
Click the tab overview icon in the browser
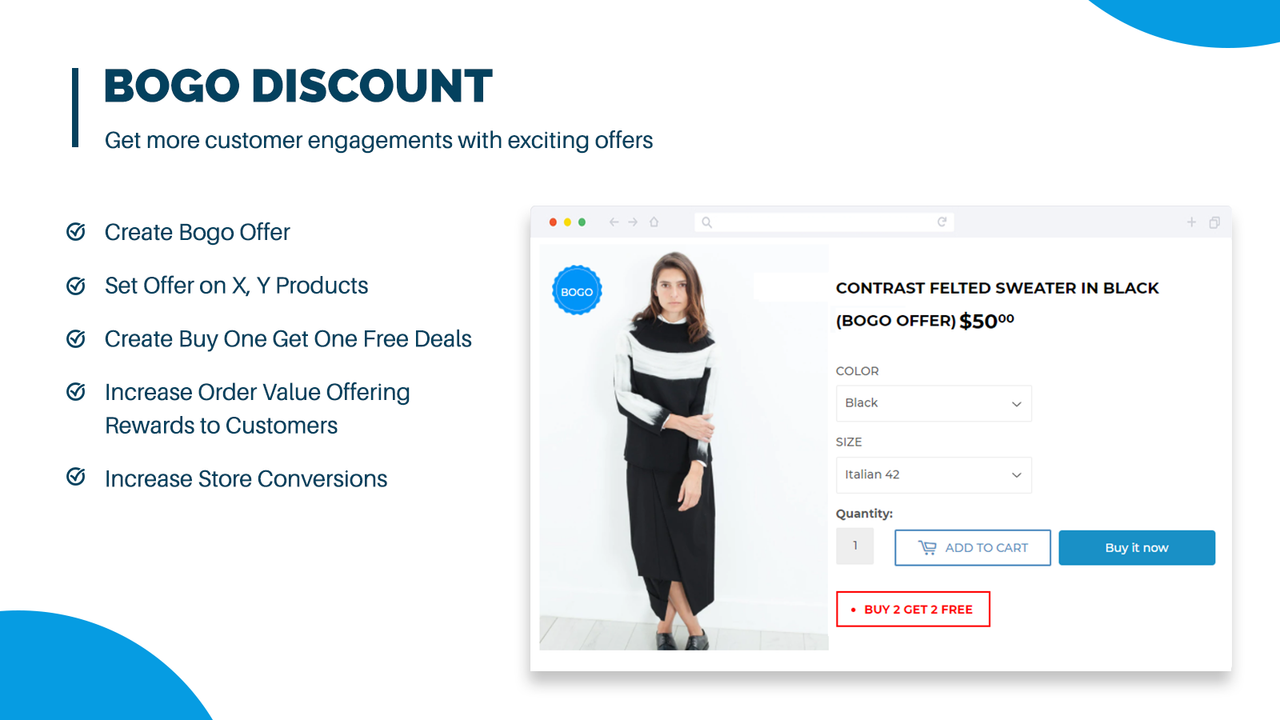(1214, 222)
